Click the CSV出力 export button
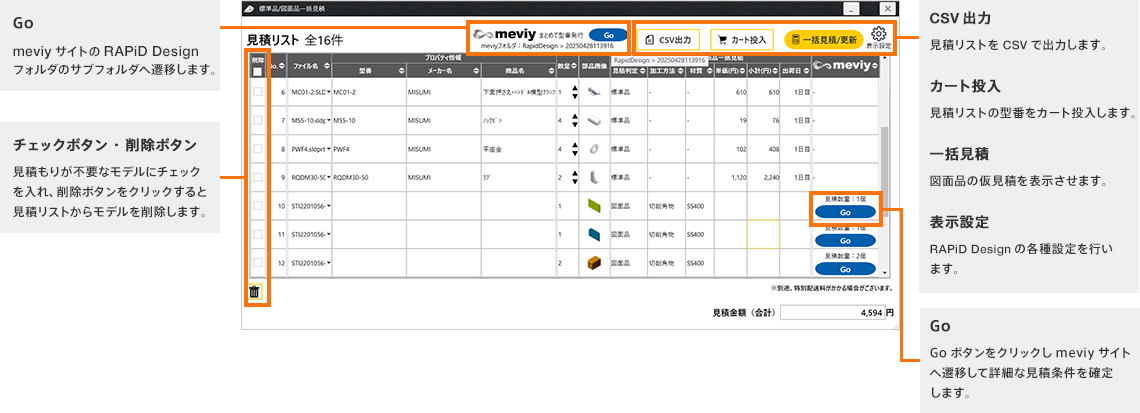The width and height of the screenshot is (1140, 413). pyautogui.click(x=669, y=40)
